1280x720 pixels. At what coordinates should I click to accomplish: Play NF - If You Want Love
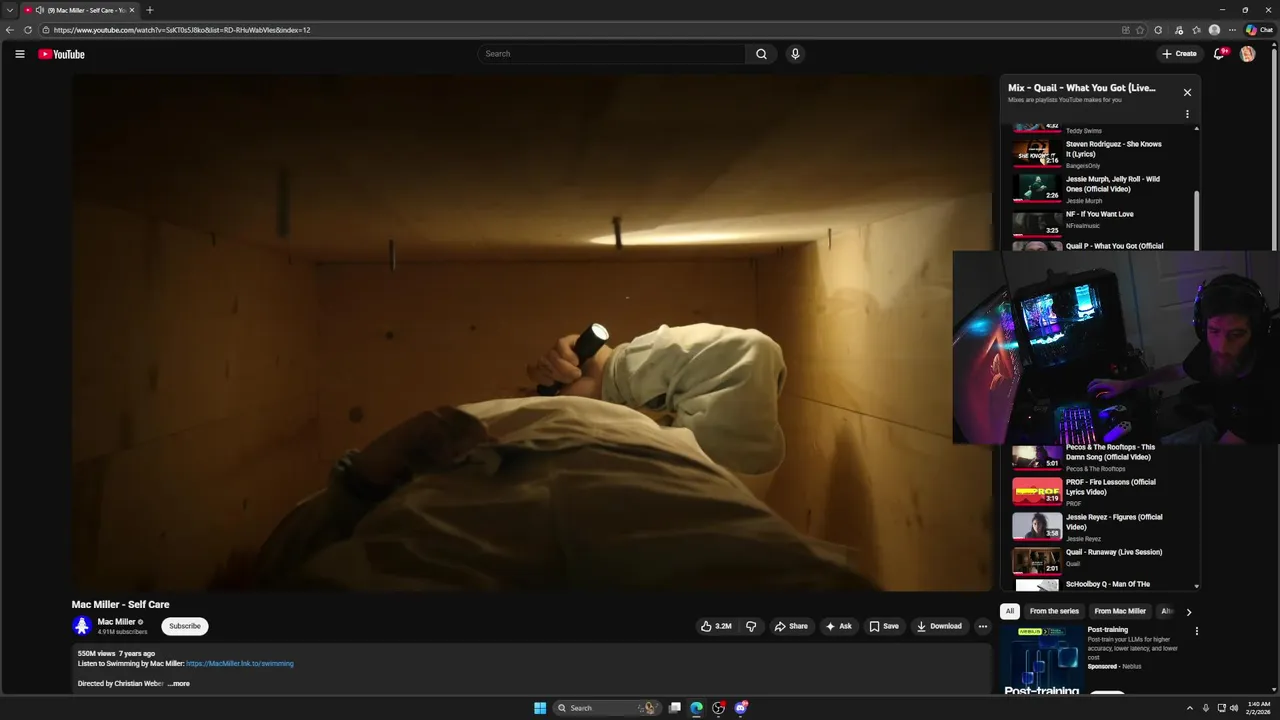[x=1088, y=221]
